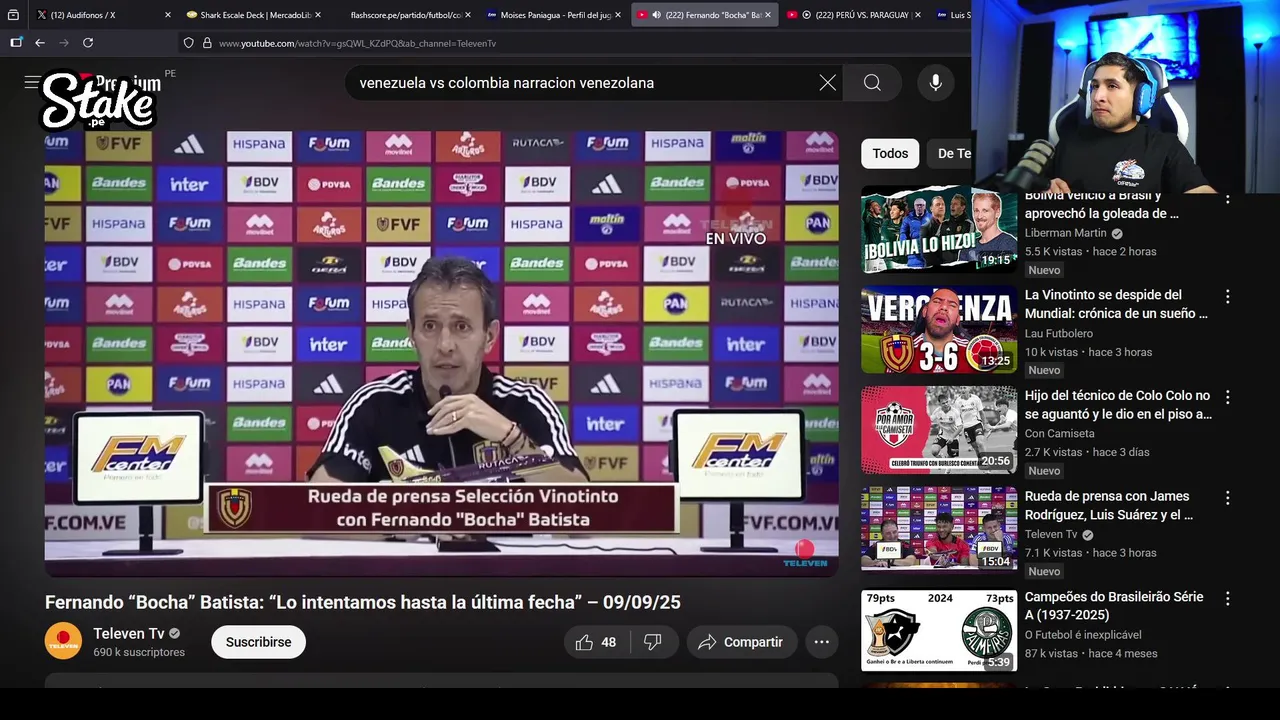
Task: Switch to Shark Escale Deck MercadoLibre tab
Action: pyautogui.click(x=253, y=15)
